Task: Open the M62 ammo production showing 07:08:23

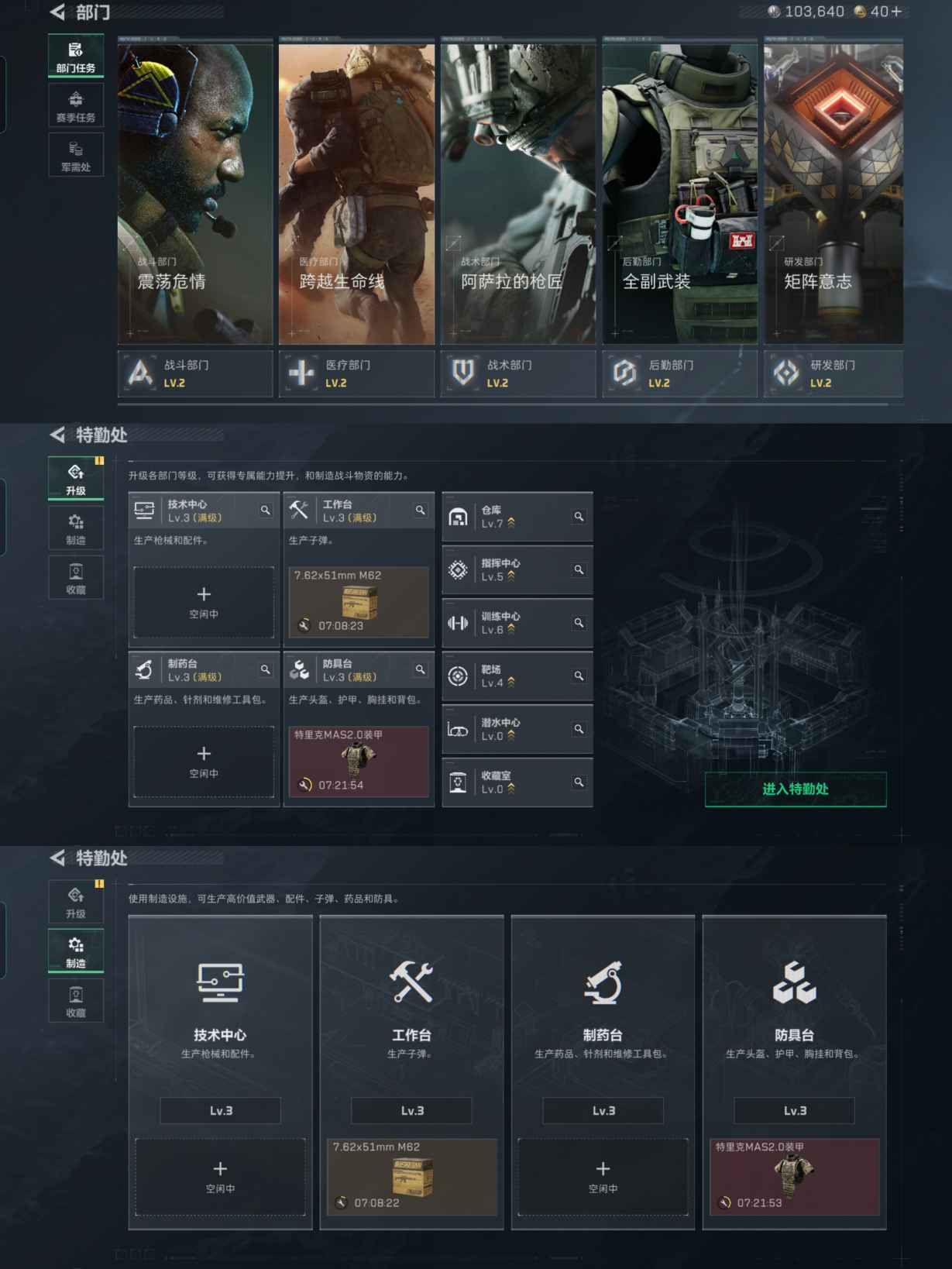Action: tap(358, 602)
